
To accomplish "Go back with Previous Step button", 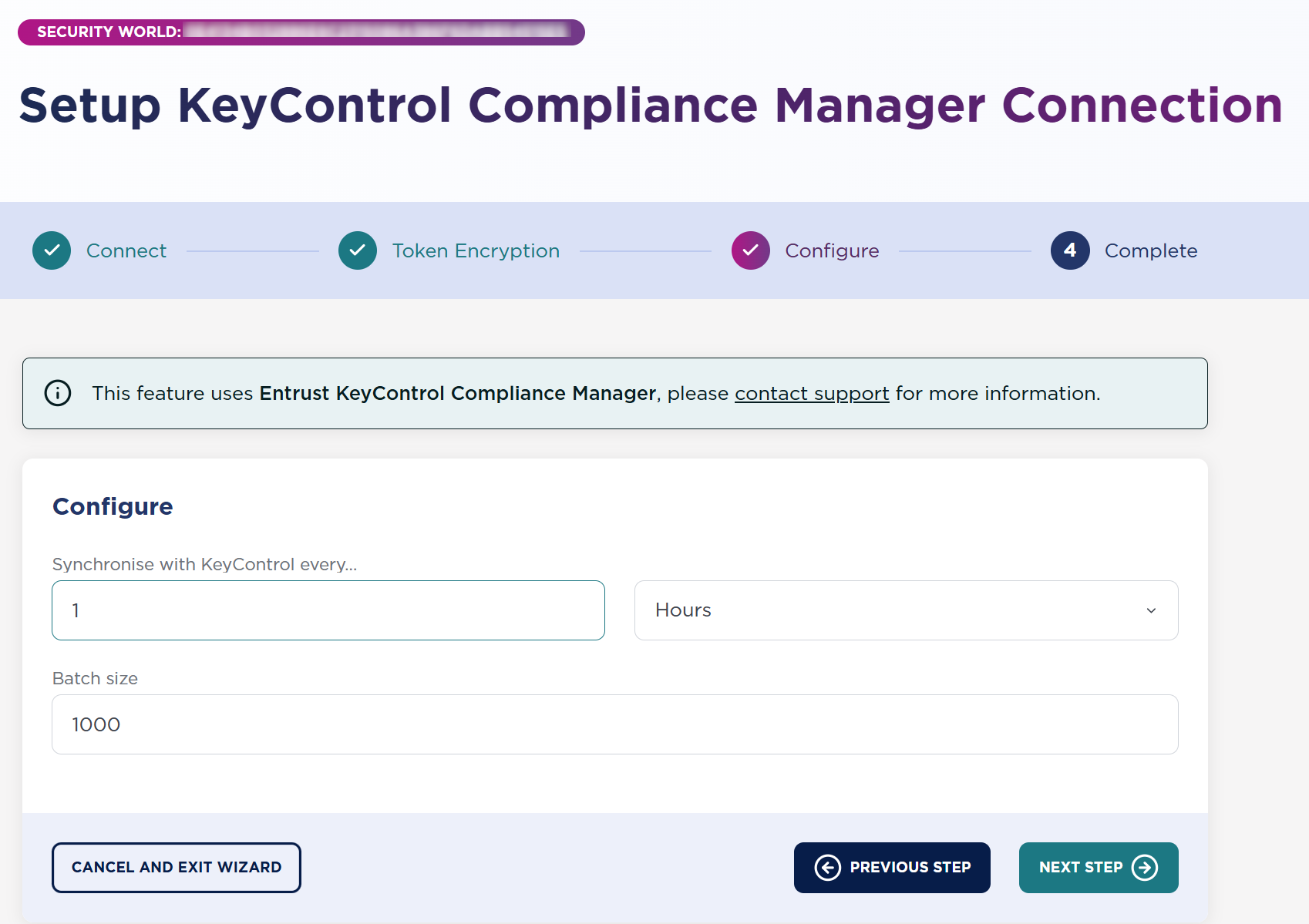I will coord(892,868).
